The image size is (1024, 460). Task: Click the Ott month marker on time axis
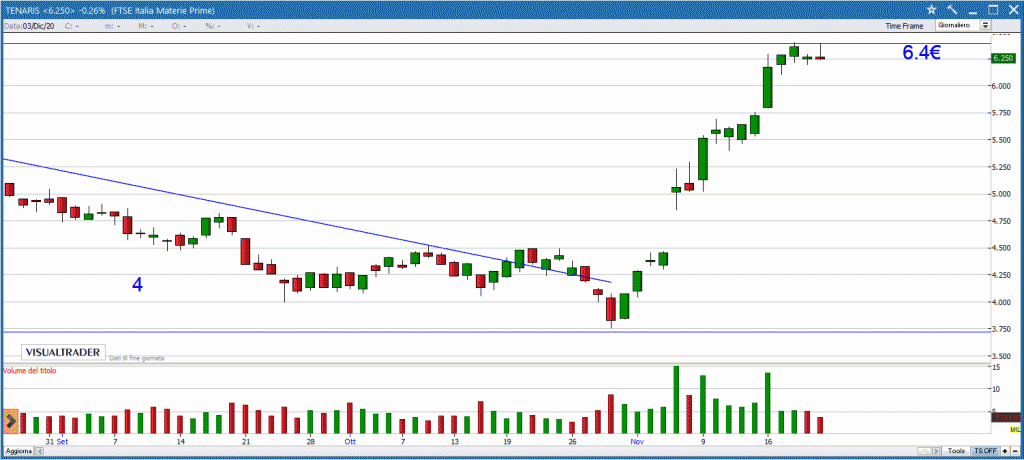(350, 440)
